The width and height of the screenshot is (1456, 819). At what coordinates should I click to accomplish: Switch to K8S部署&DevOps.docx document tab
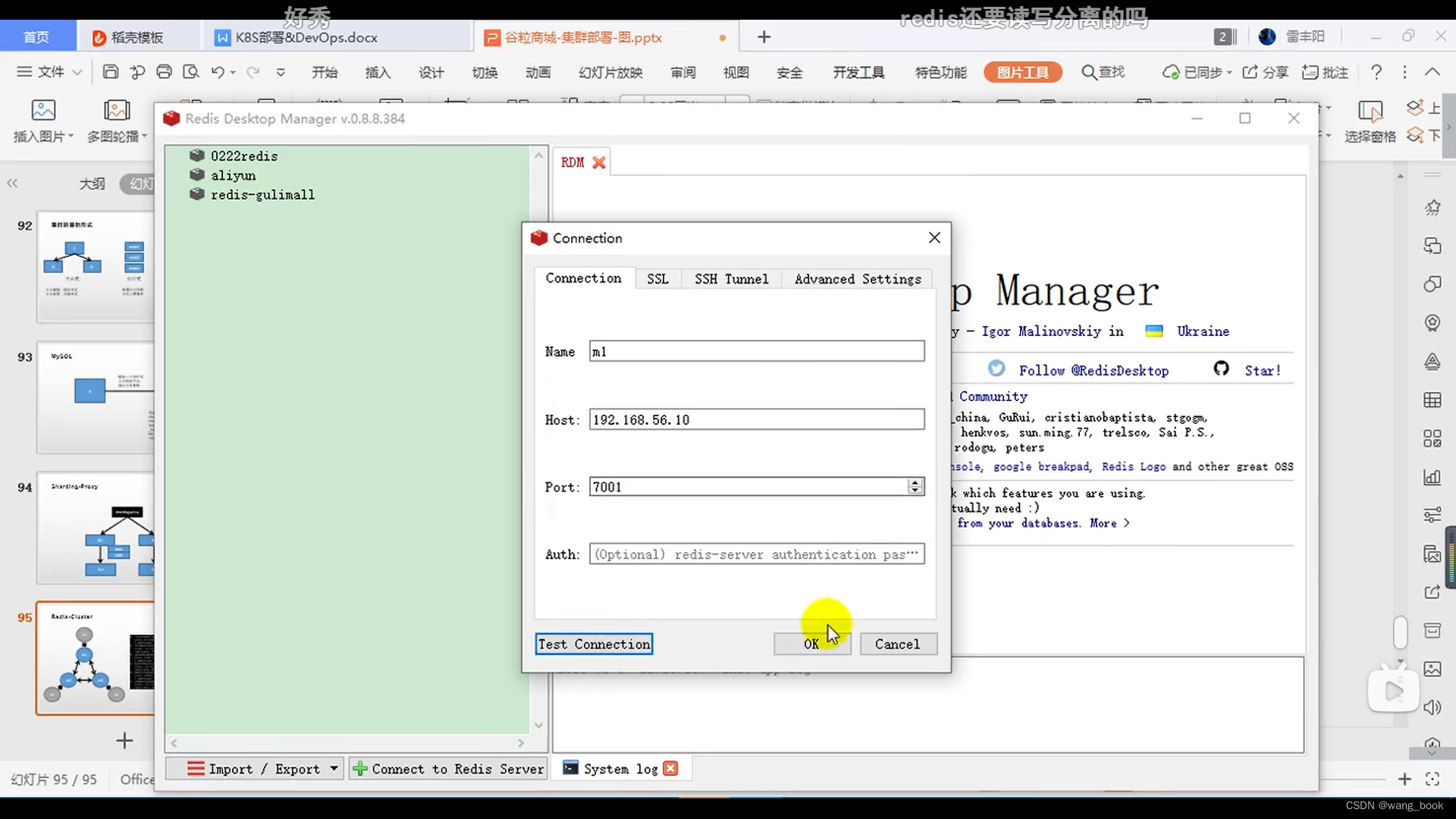(306, 37)
